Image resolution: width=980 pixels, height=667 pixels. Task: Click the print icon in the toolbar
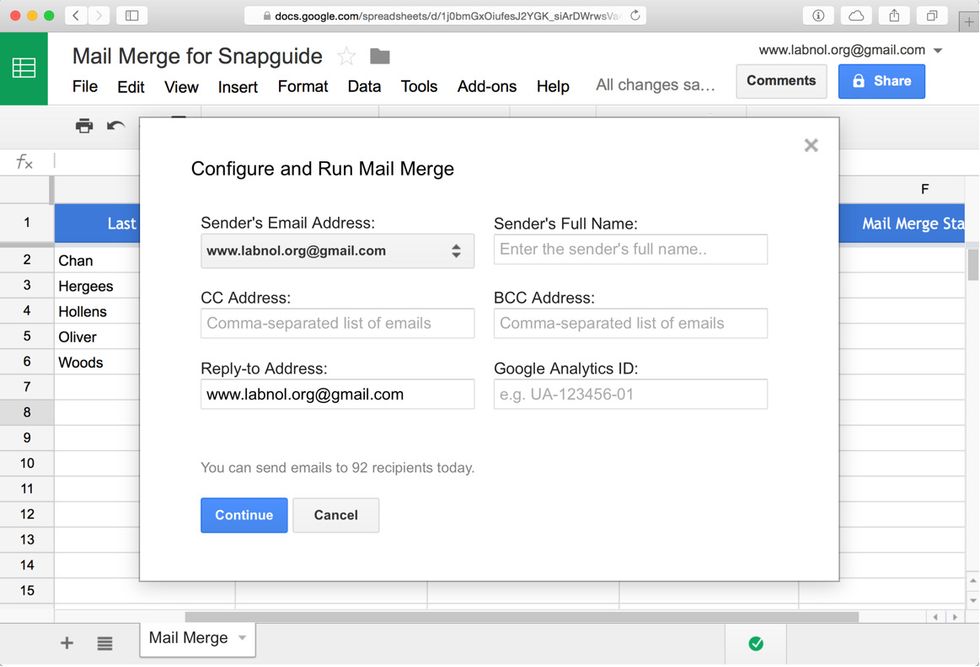click(x=84, y=125)
